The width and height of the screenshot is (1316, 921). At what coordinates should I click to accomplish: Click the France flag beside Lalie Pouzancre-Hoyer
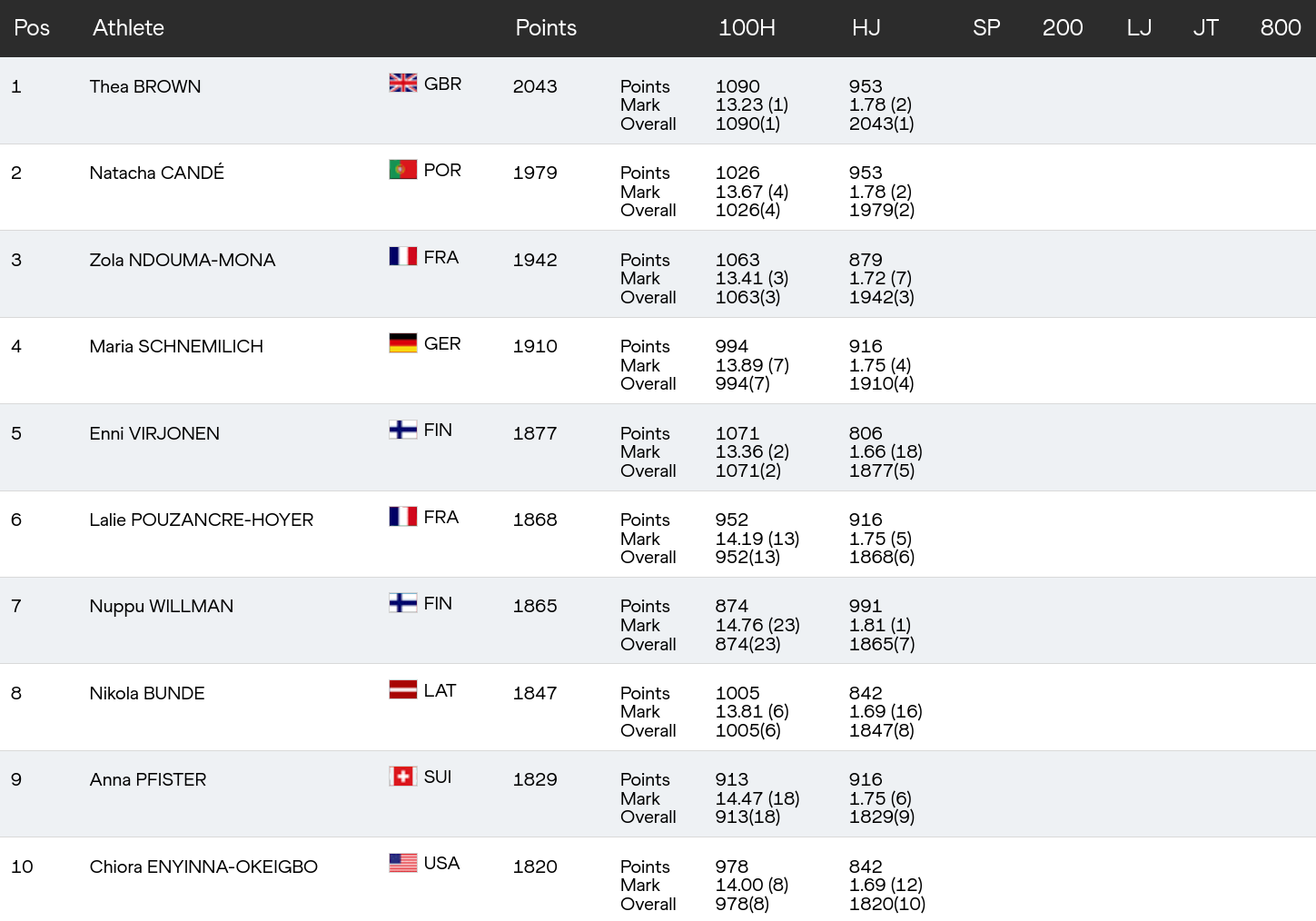pyautogui.click(x=403, y=516)
